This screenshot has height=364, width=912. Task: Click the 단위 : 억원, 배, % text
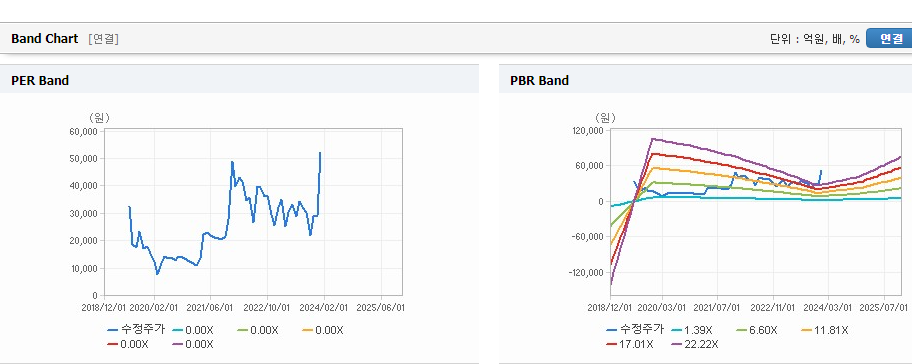pyautogui.click(x=814, y=39)
